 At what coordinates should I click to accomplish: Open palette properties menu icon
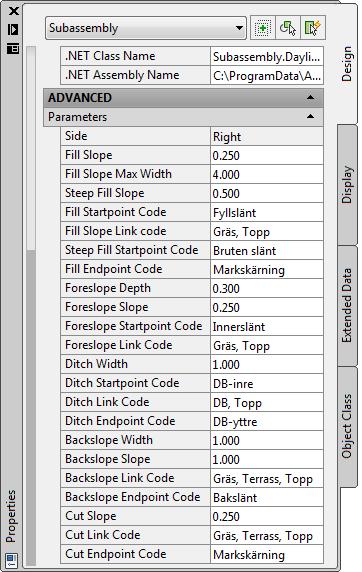[x=13, y=49]
